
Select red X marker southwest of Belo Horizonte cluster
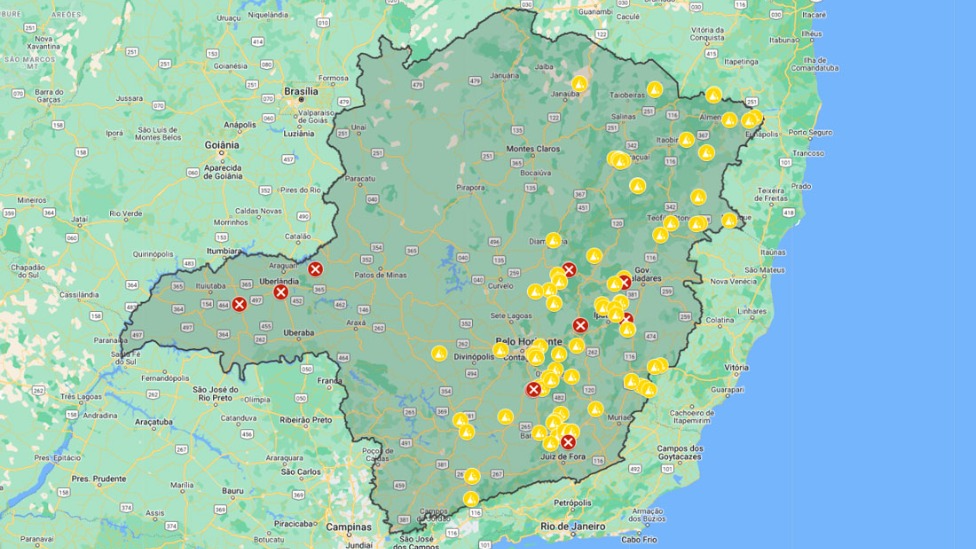(x=533, y=389)
